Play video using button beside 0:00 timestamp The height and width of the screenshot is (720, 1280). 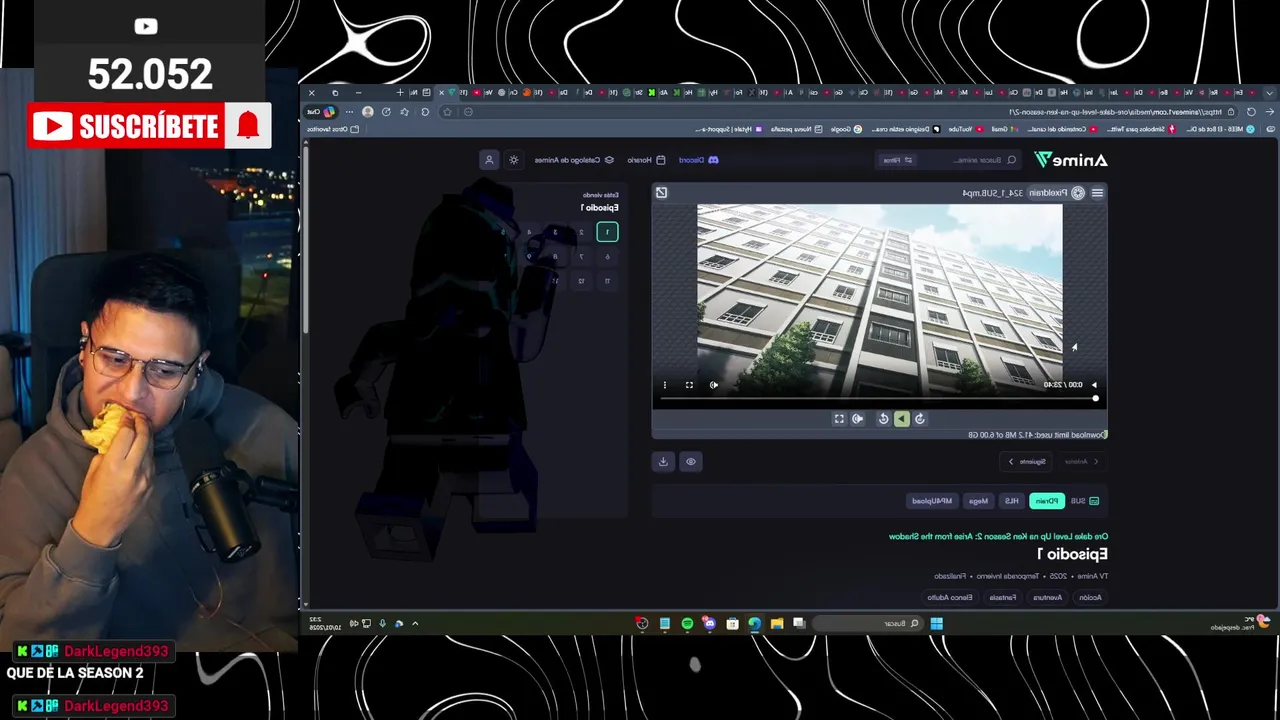[1093, 384]
